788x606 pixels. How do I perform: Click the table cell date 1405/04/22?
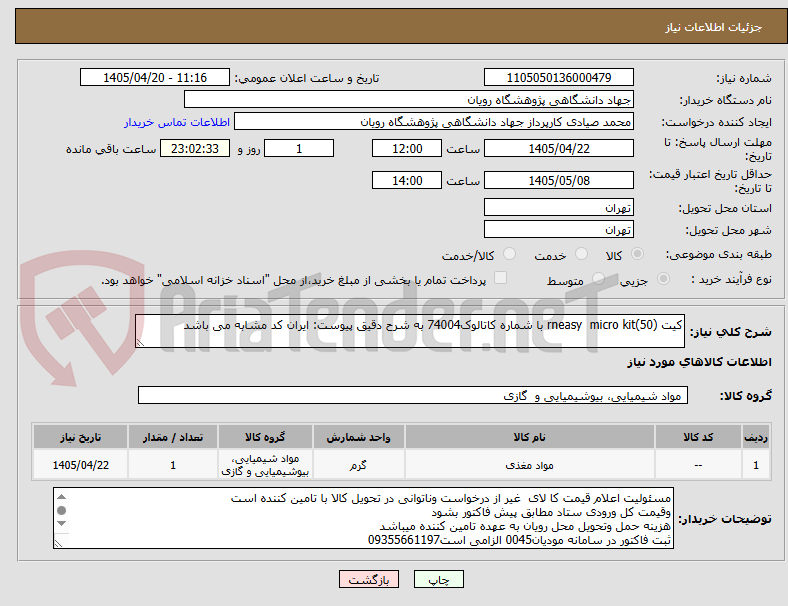(80, 465)
